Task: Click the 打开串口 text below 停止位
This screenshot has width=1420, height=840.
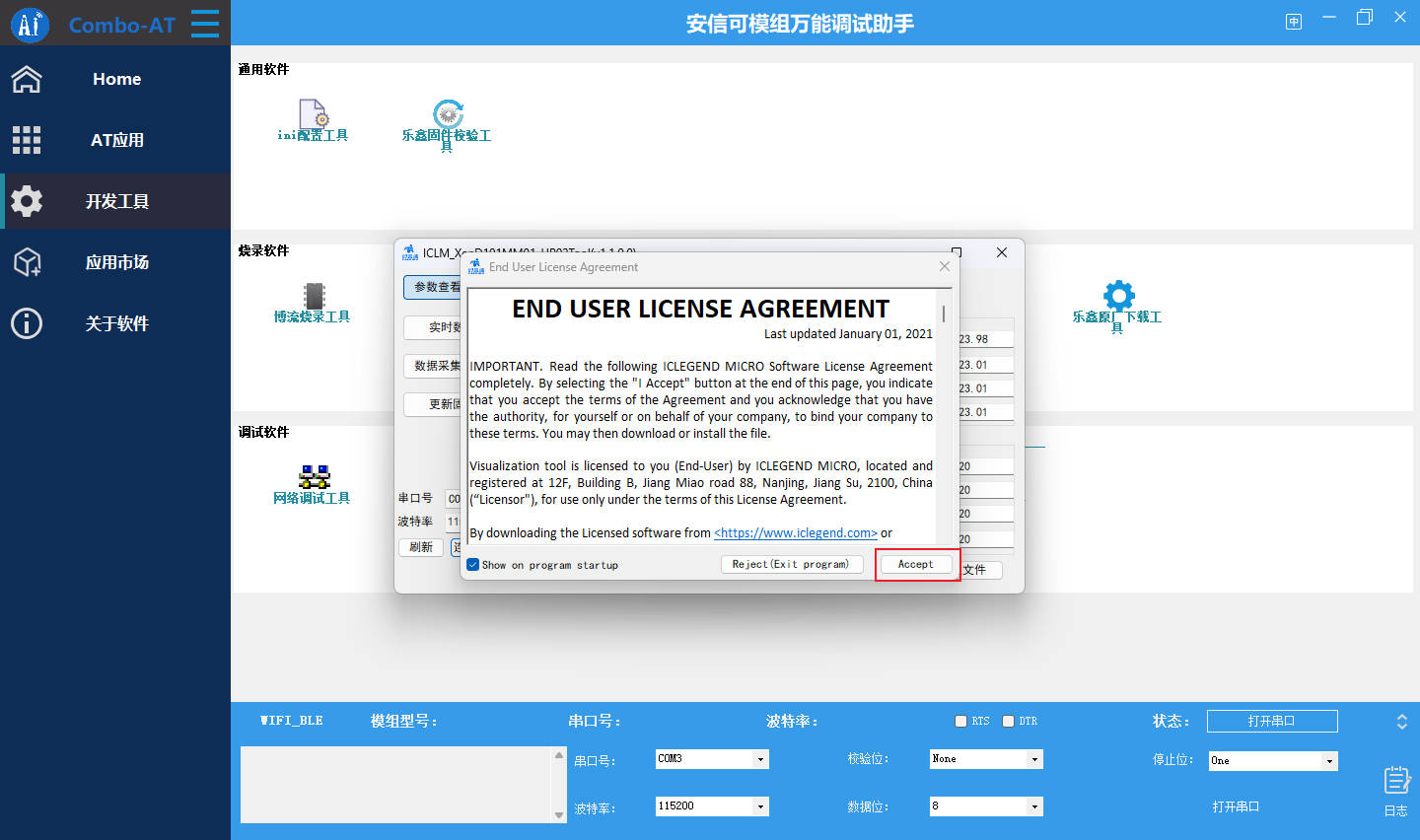Action: point(1237,806)
